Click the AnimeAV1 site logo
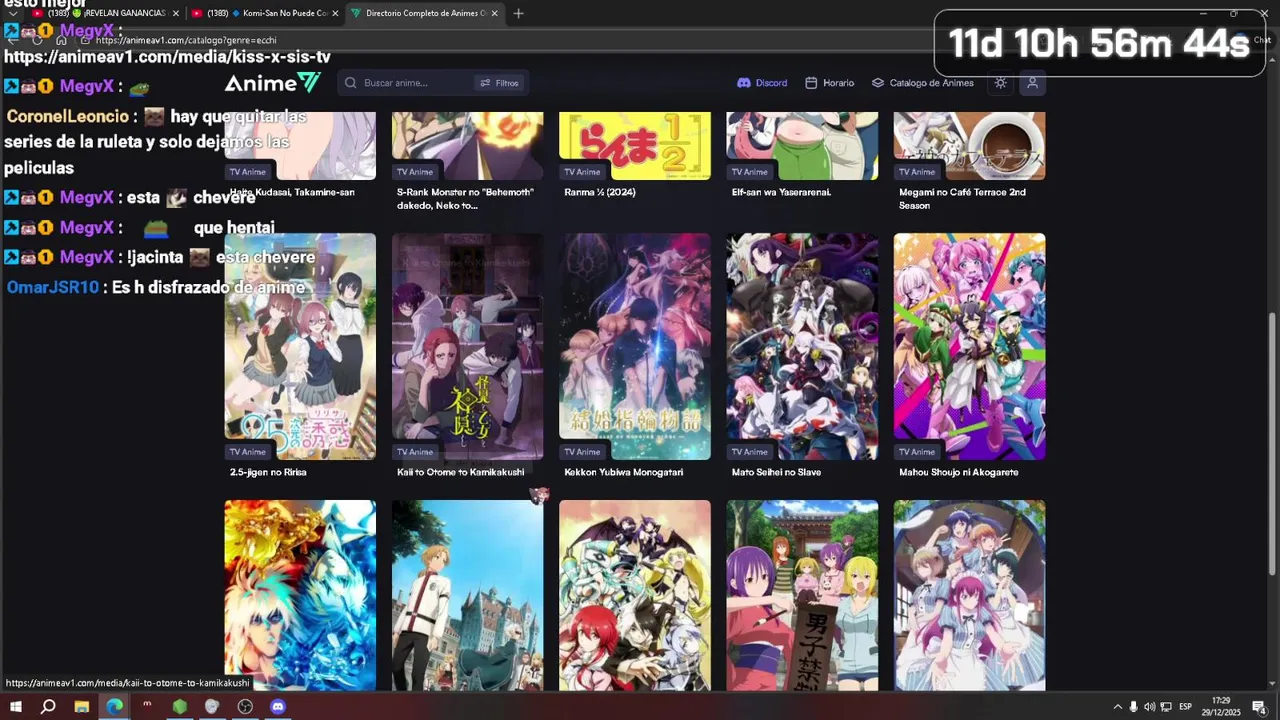The image size is (1280, 720). (x=272, y=83)
